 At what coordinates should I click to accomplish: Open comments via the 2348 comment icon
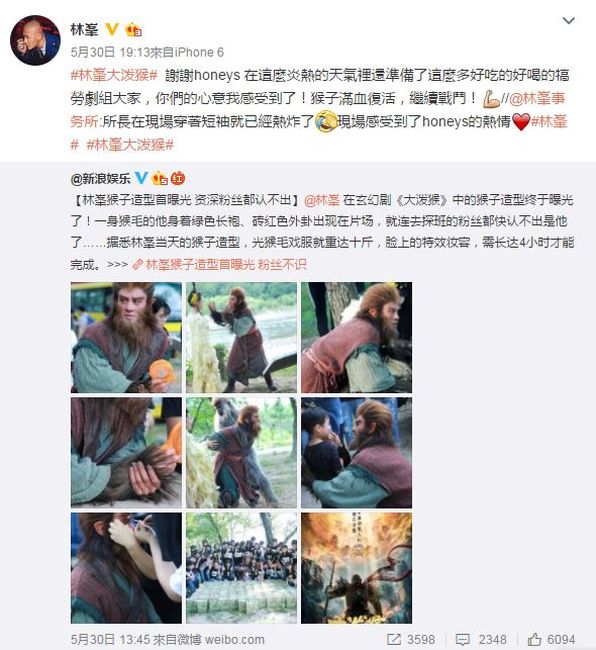tap(463, 640)
